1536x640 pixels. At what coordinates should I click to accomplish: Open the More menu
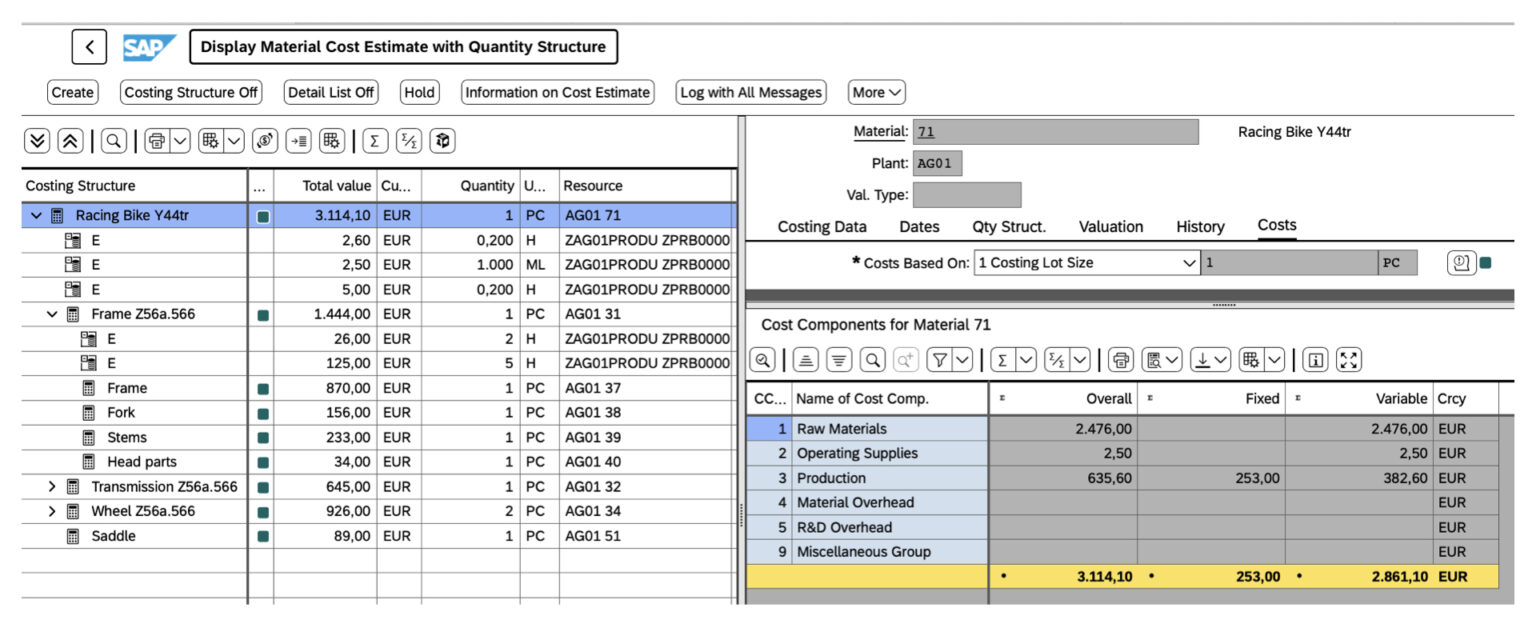(x=875, y=92)
